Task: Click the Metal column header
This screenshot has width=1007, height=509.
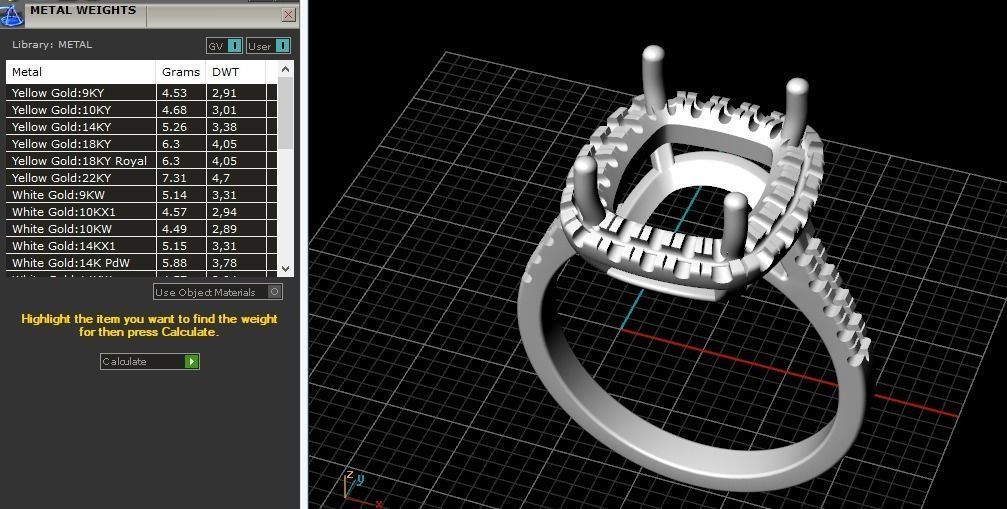Action: (x=81, y=72)
